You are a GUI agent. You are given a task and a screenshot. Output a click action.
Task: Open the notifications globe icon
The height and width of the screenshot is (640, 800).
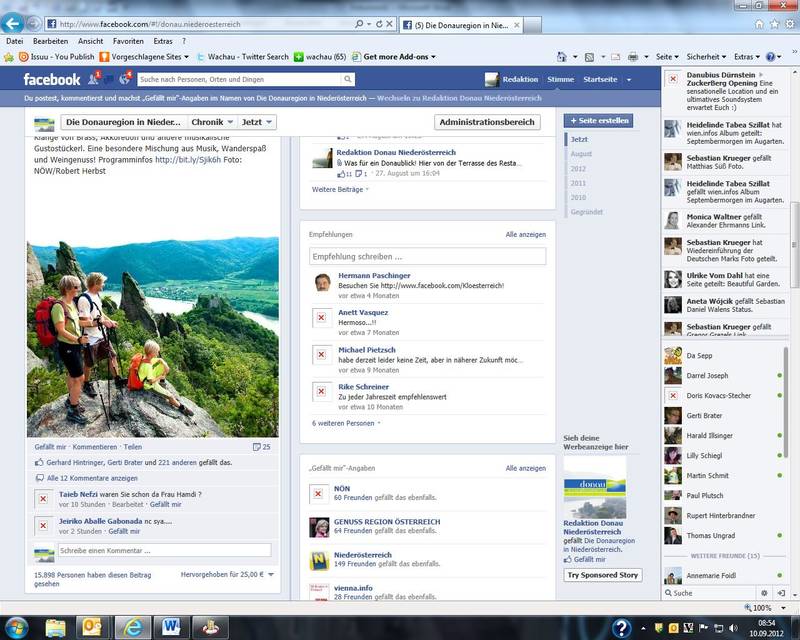click(x=125, y=79)
